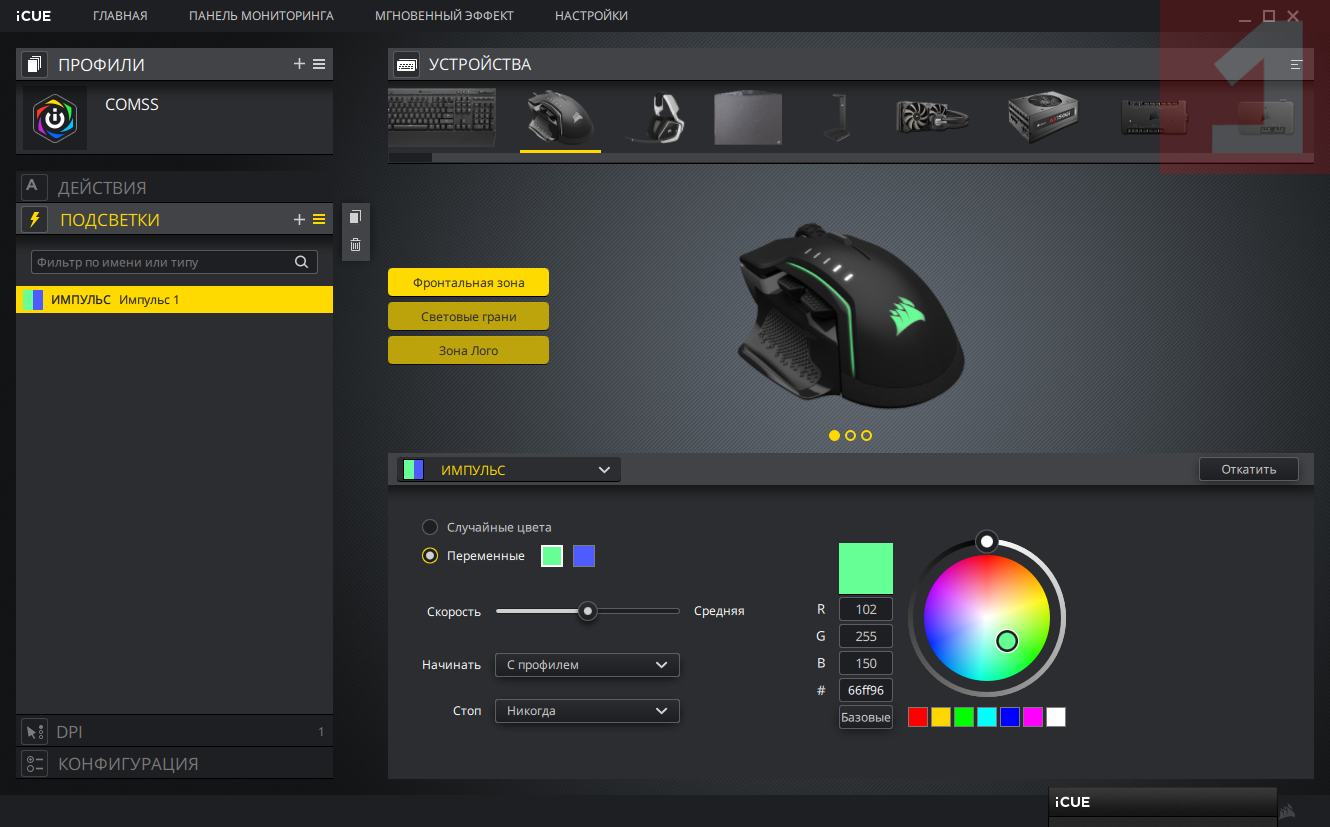
Task: Pick the second blue Переменные color swatch
Action: 584,556
